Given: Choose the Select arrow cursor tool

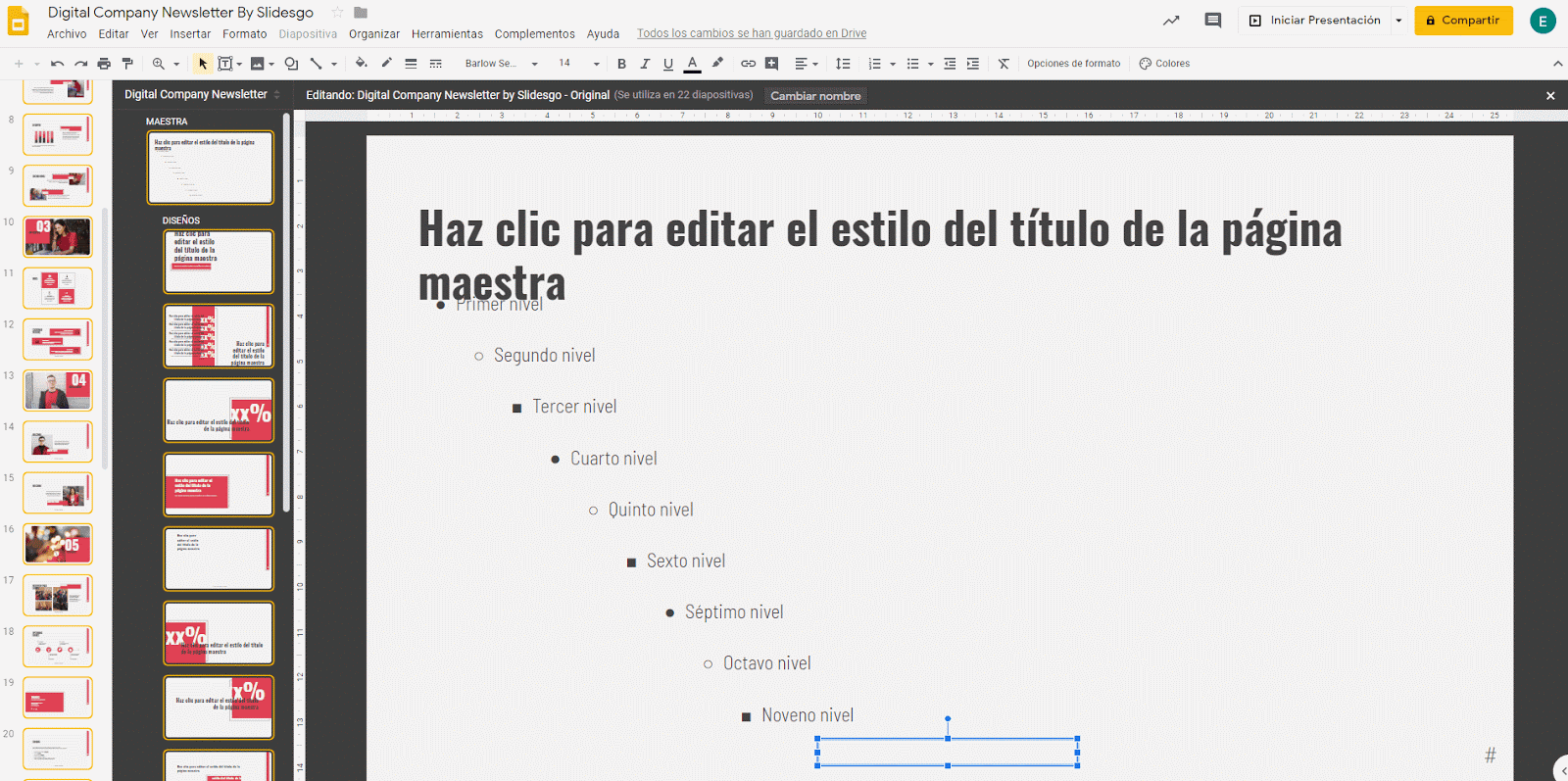Looking at the screenshot, I should pos(203,64).
